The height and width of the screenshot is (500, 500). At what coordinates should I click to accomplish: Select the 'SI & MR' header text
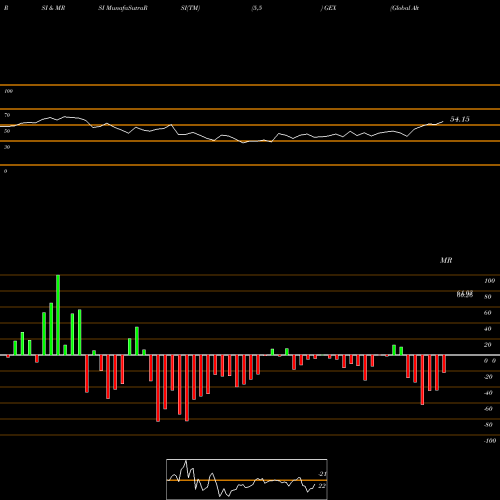click(53, 8)
